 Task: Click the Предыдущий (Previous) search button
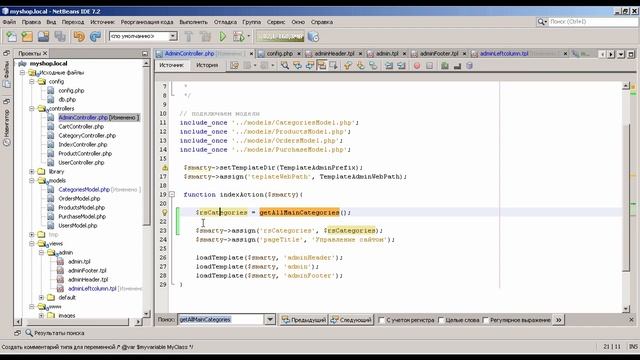click(x=304, y=320)
